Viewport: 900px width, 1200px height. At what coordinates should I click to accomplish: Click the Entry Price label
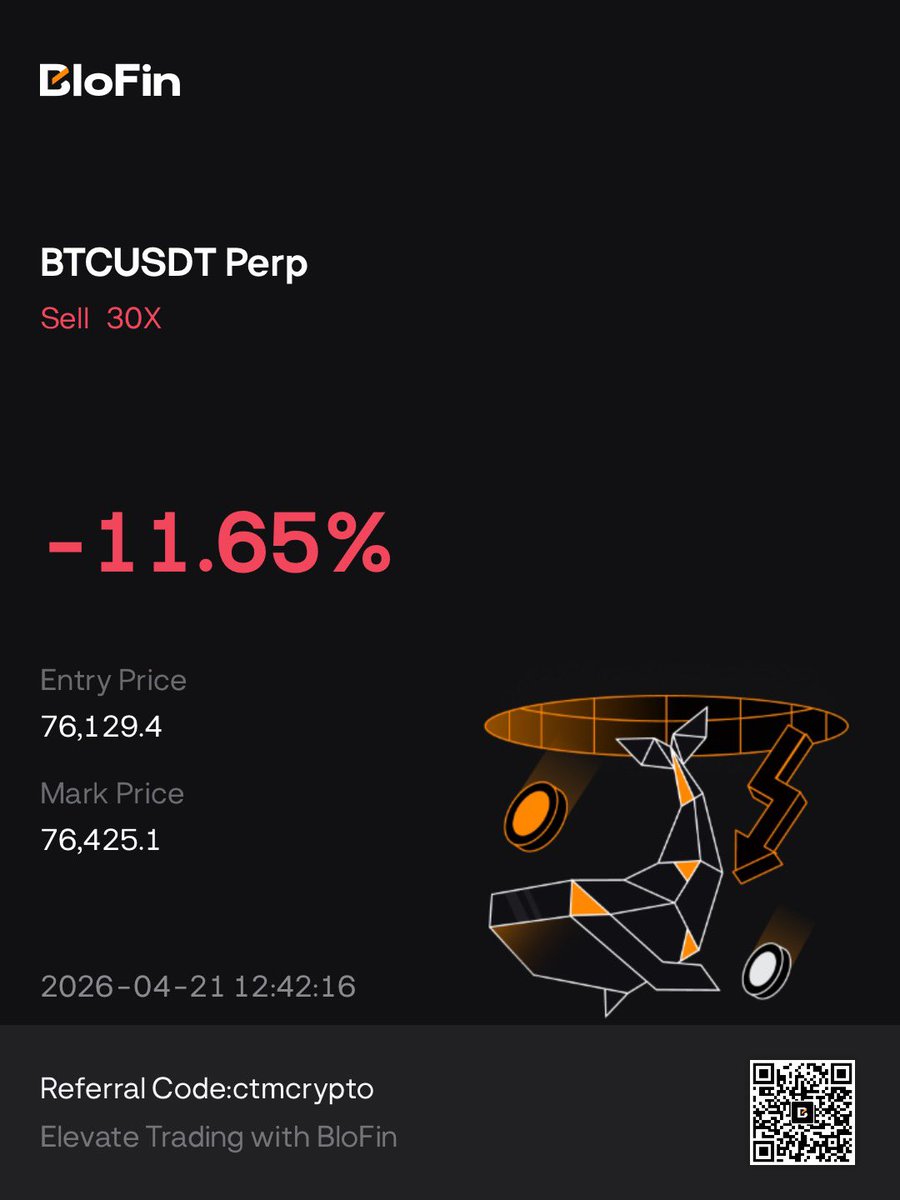click(x=113, y=680)
